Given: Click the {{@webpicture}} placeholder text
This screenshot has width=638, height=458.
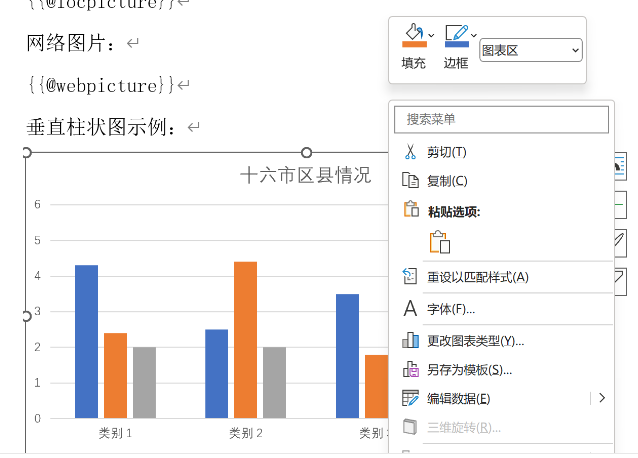Looking at the screenshot, I should point(101,85).
